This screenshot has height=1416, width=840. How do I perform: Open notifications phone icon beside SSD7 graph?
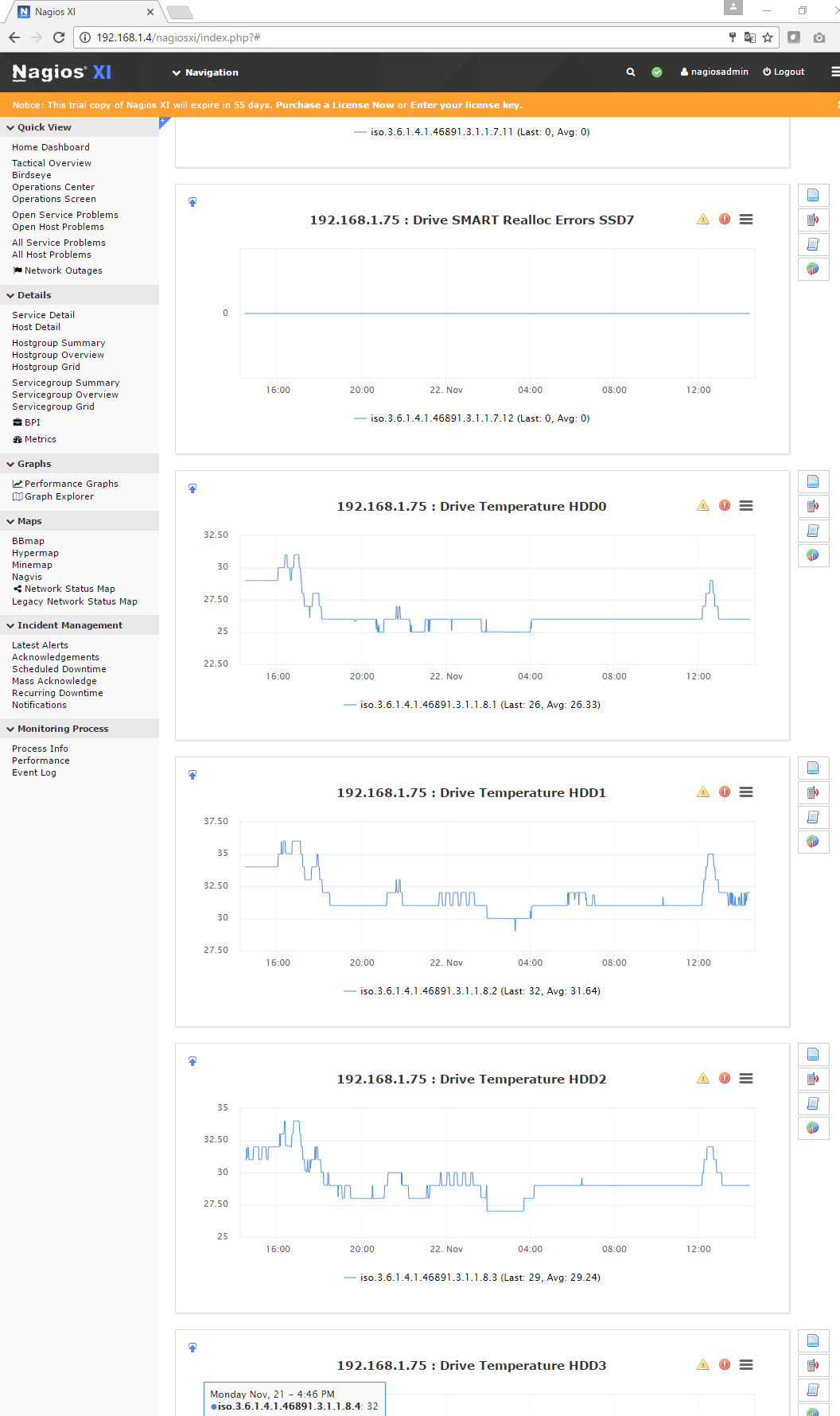(x=813, y=220)
